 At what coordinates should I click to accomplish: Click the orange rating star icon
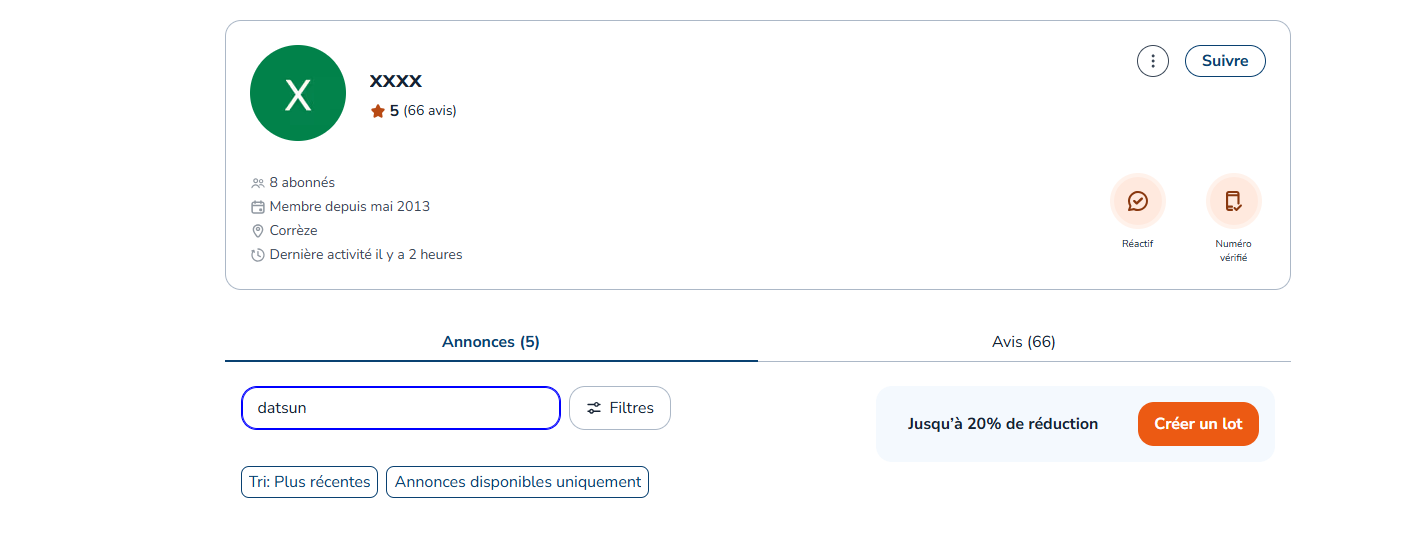378,111
